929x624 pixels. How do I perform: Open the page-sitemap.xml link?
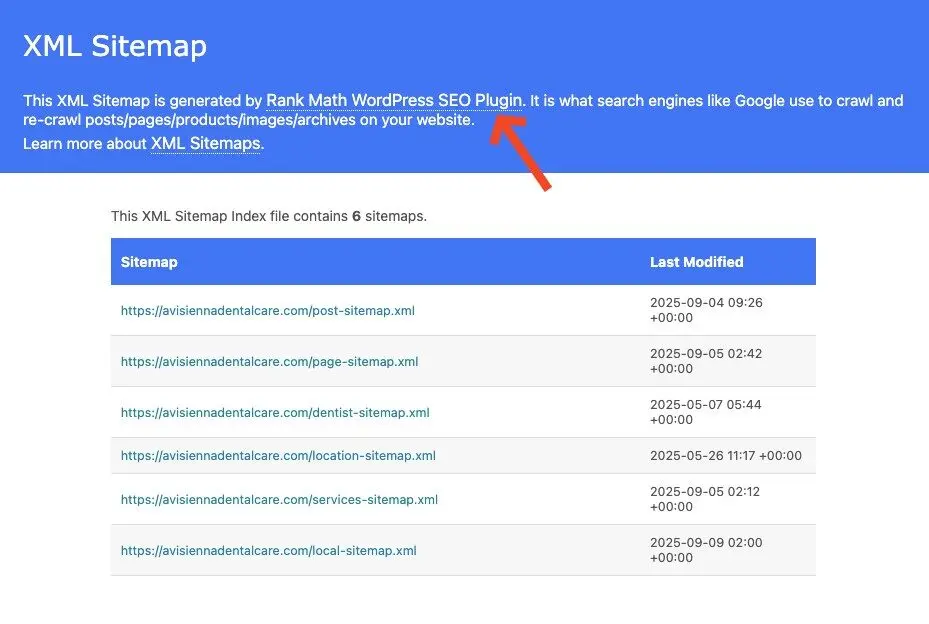click(x=270, y=361)
